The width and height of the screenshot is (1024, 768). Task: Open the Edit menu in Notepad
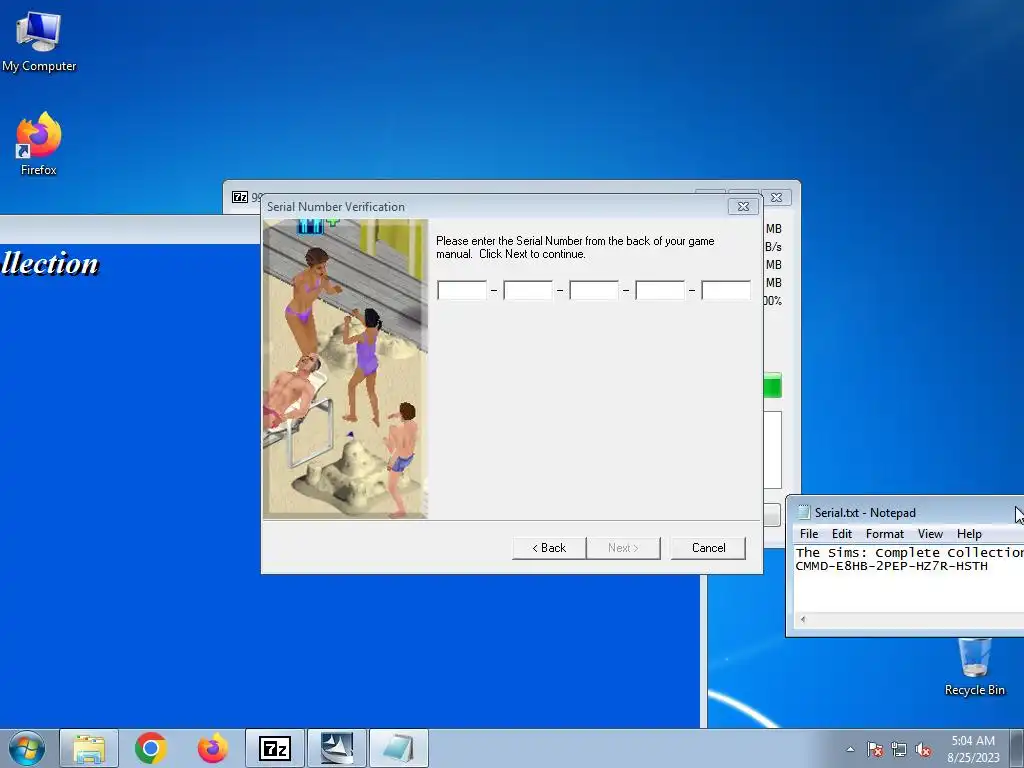pos(842,534)
